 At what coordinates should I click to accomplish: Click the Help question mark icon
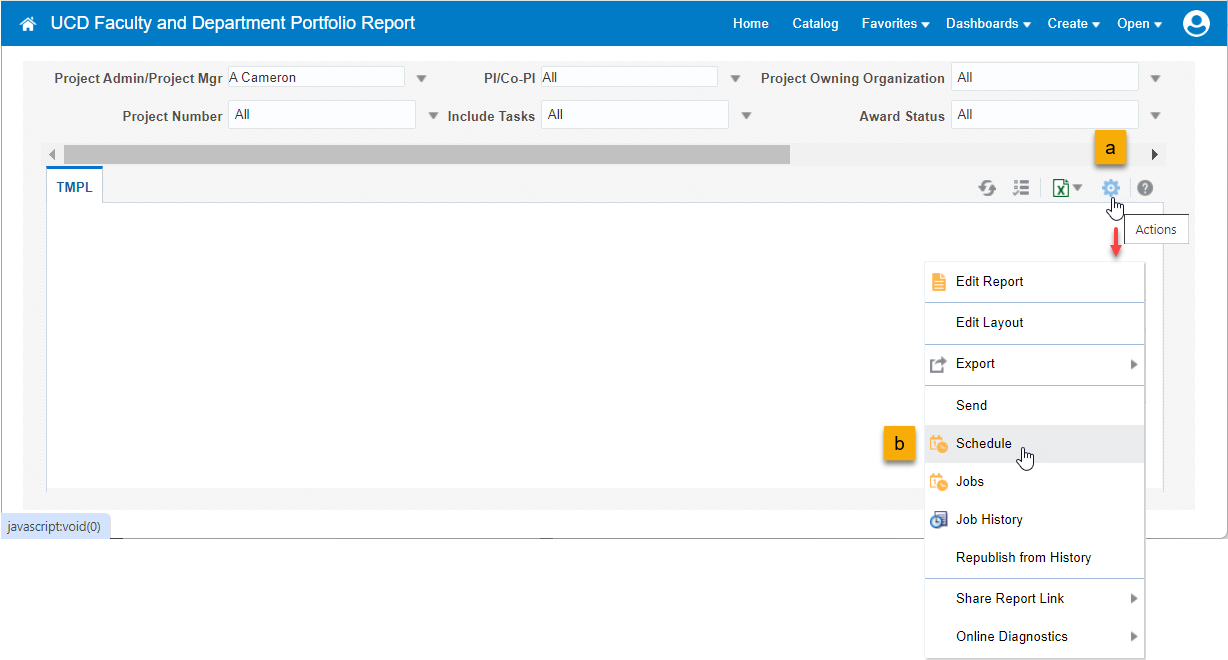pyautogui.click(x=1145, y=188)
